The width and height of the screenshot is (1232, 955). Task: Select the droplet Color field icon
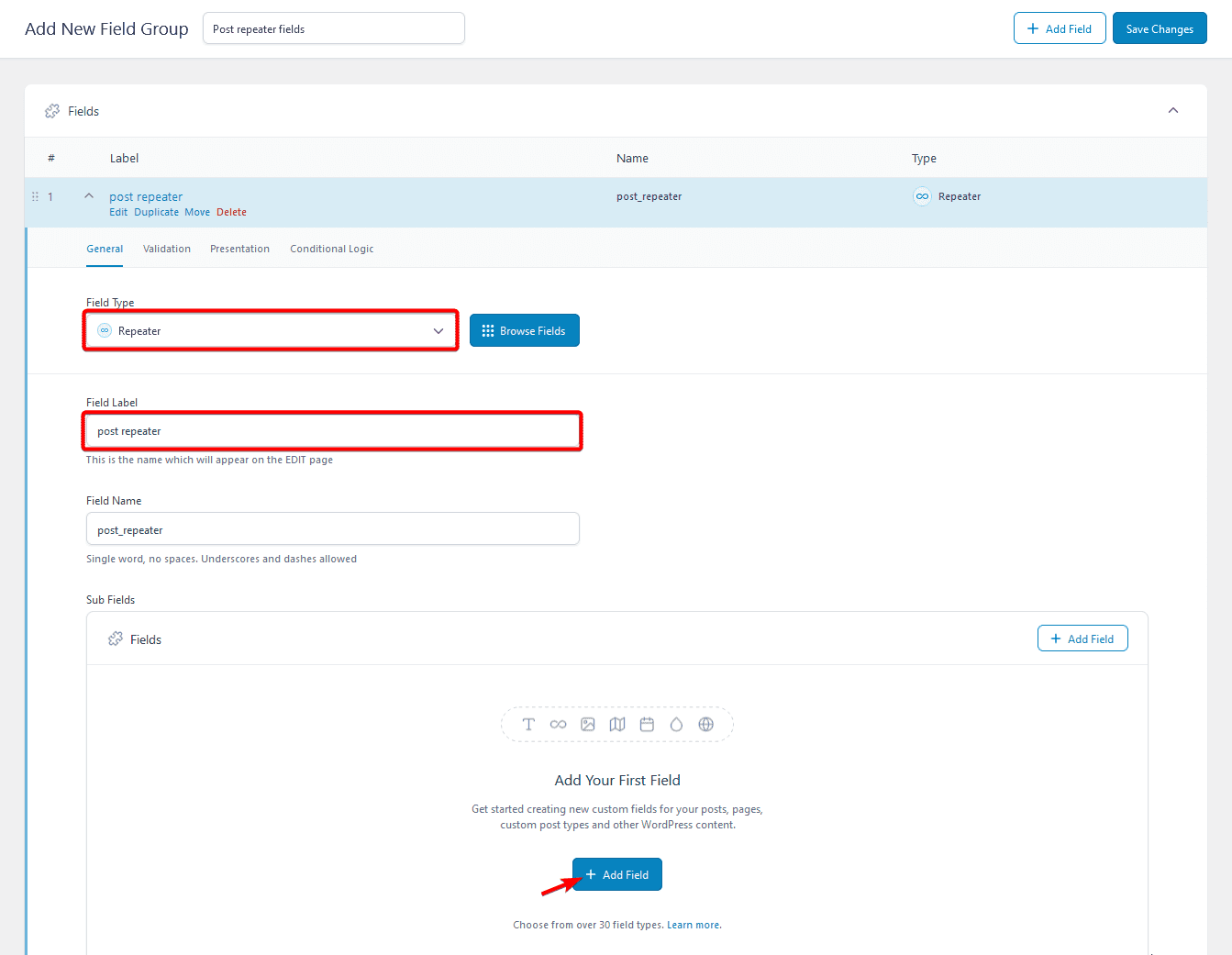(676, 724)
